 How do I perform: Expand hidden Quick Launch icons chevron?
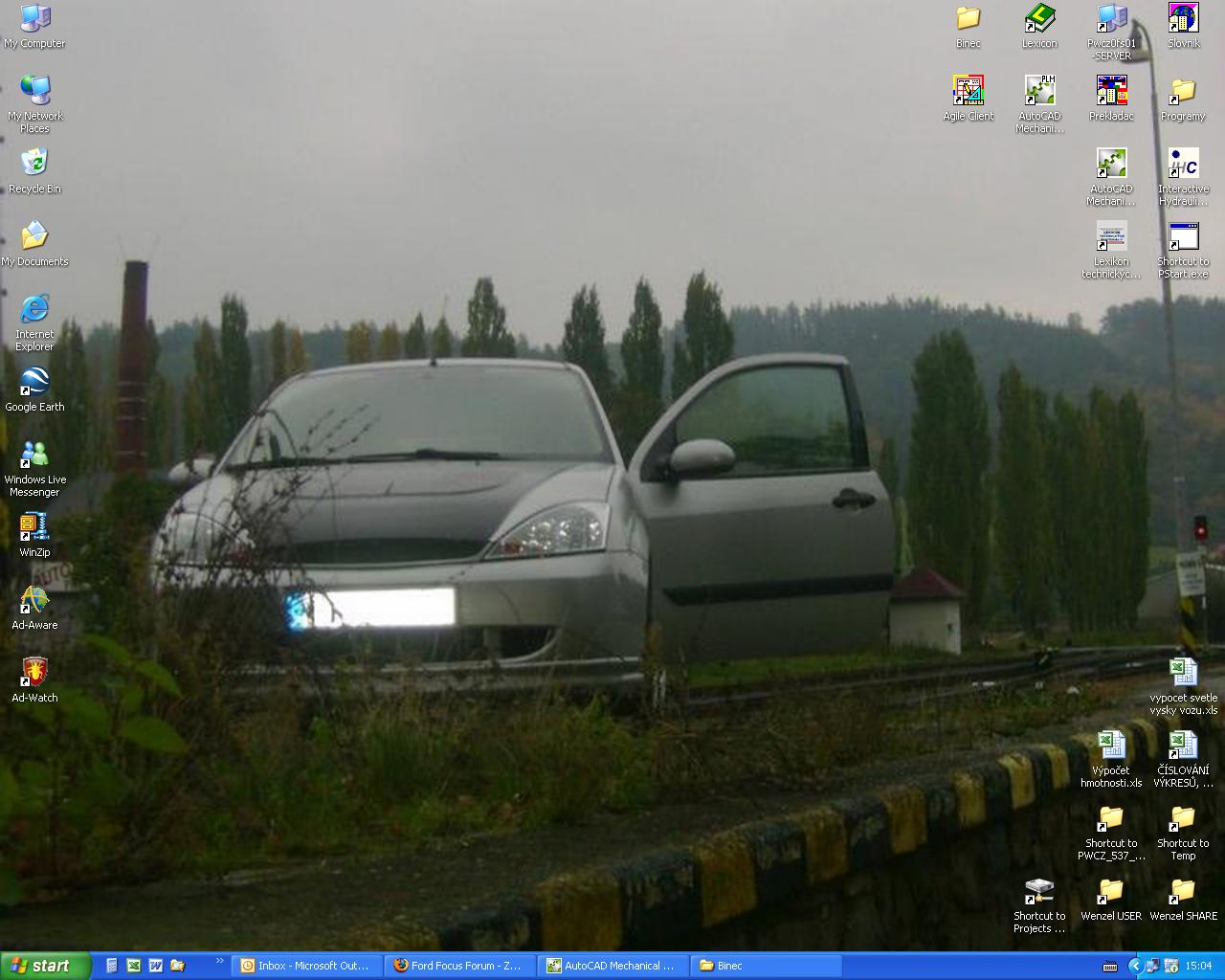point(219,961)
